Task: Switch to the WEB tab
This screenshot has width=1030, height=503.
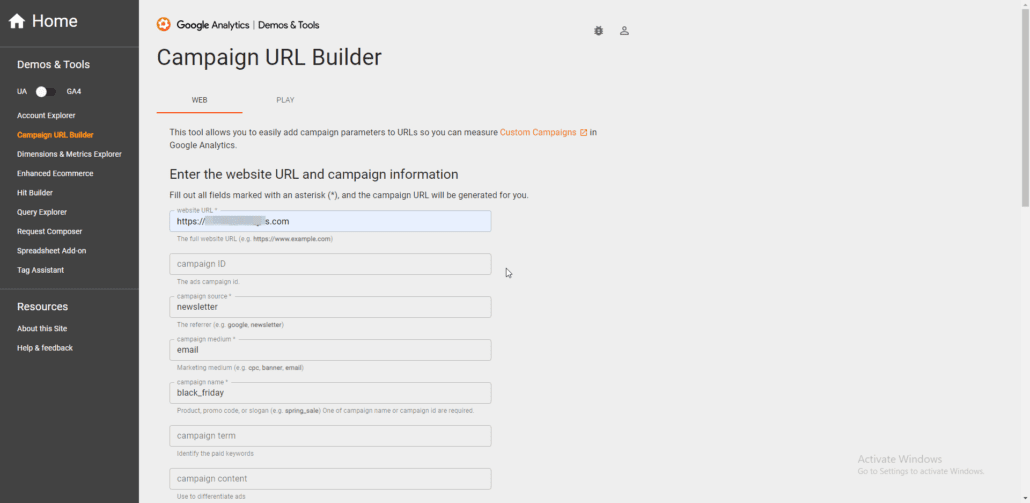Action: click(x=200, y=100)
